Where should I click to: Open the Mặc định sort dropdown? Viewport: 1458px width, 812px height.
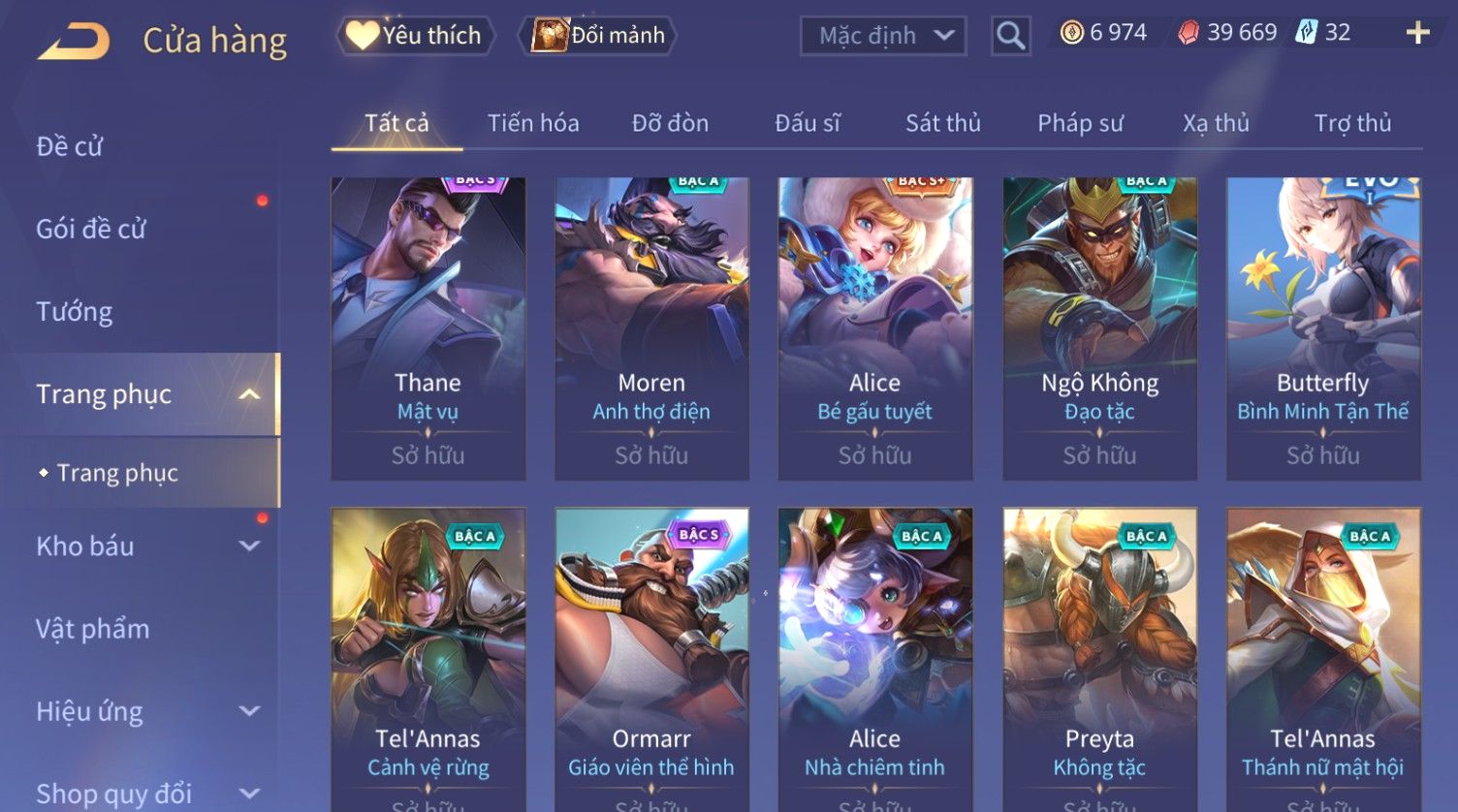coord(883,36)
